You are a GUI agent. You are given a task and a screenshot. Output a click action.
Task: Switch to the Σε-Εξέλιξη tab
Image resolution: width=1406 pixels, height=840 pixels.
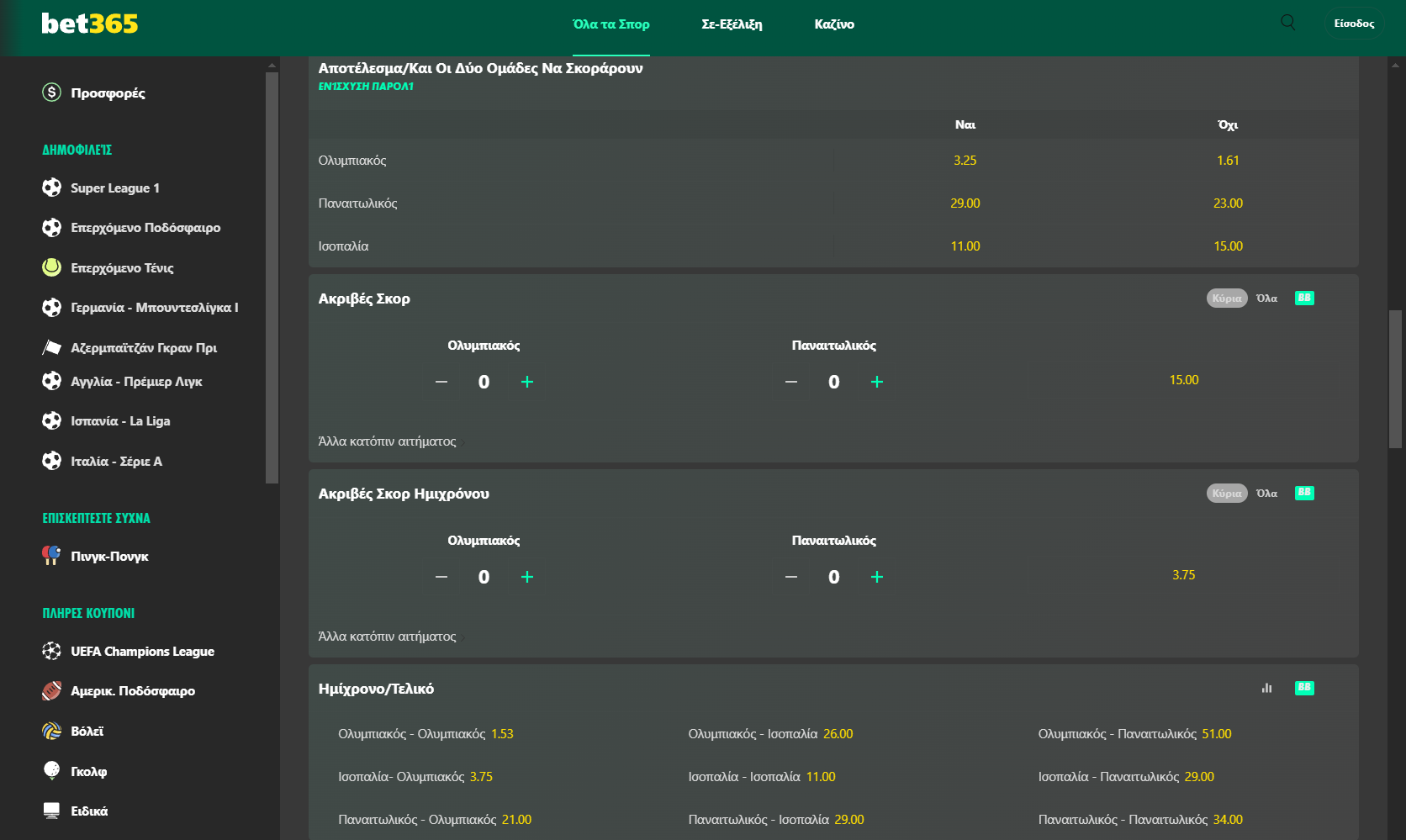point(732,24)
